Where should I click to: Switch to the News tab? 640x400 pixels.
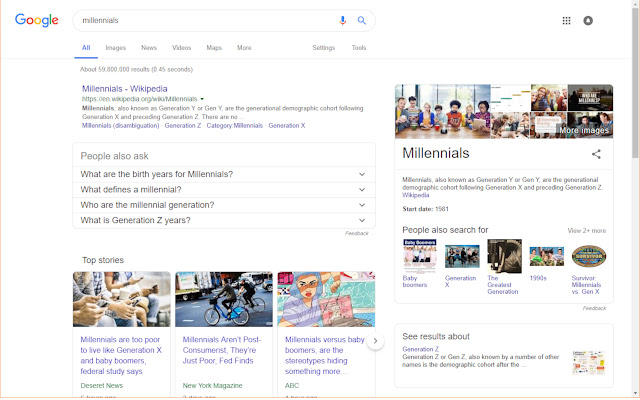tap(149, 48)
